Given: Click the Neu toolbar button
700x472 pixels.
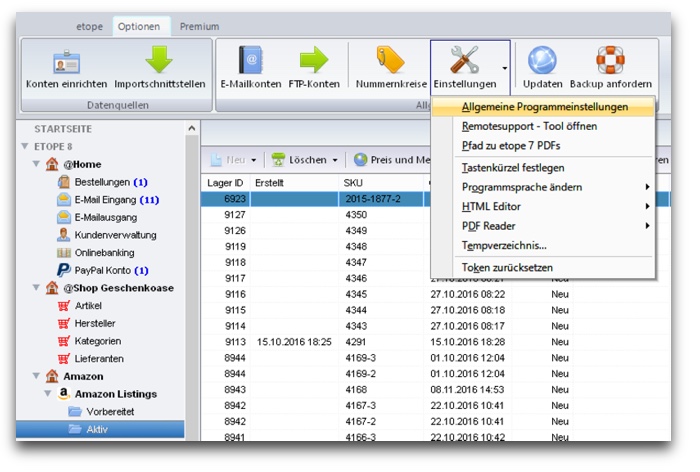Looking at the screenshot, I should (229, 160).
